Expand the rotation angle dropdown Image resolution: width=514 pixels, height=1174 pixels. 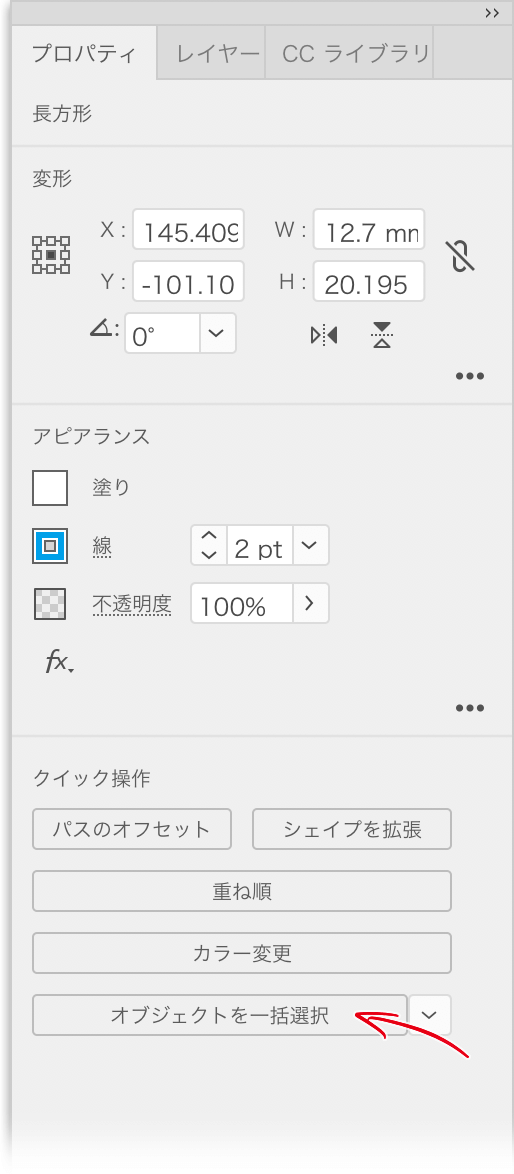(217, 333)
